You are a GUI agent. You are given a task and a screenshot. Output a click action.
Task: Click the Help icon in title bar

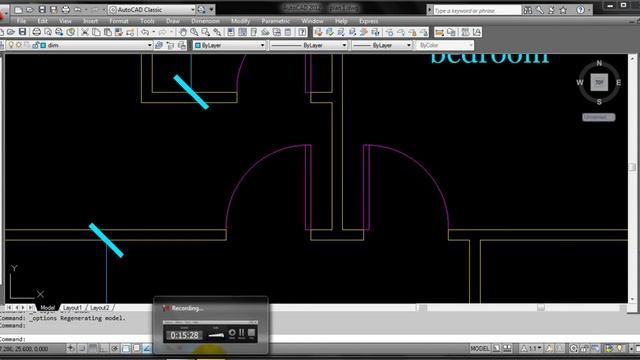(x=580, y=10)
